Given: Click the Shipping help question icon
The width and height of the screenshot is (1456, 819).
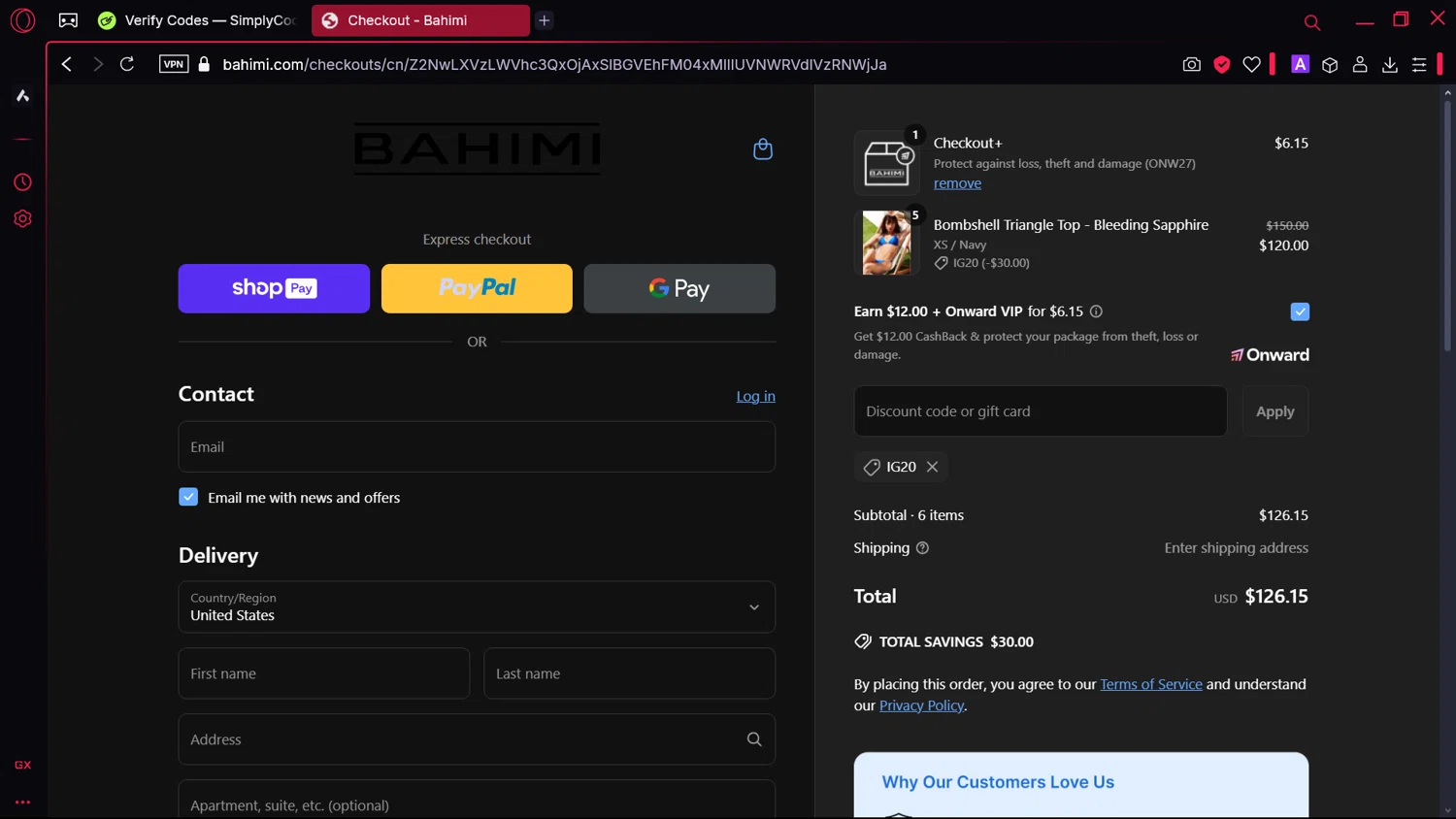Looking at the screenshot, I should (x=922, y=548).
